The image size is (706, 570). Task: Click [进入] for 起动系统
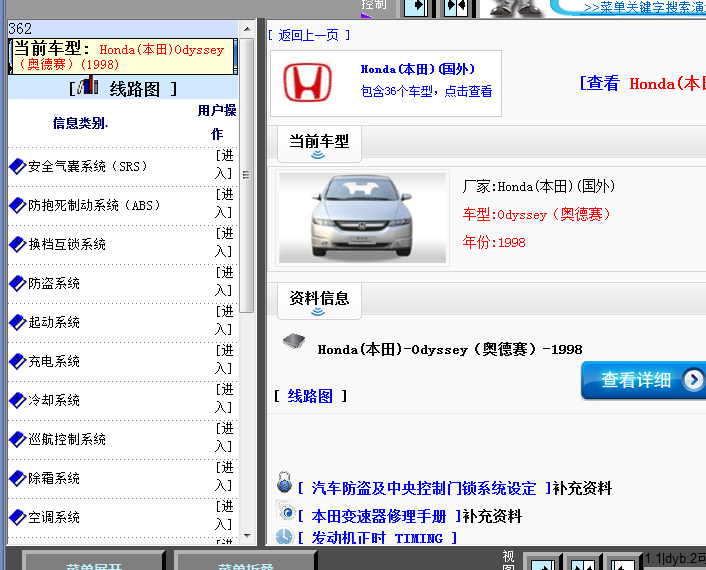[x=224, y=320]
